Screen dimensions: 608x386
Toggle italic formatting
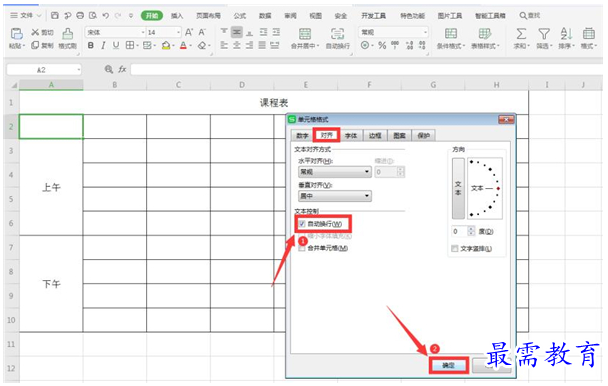(103, 46)
